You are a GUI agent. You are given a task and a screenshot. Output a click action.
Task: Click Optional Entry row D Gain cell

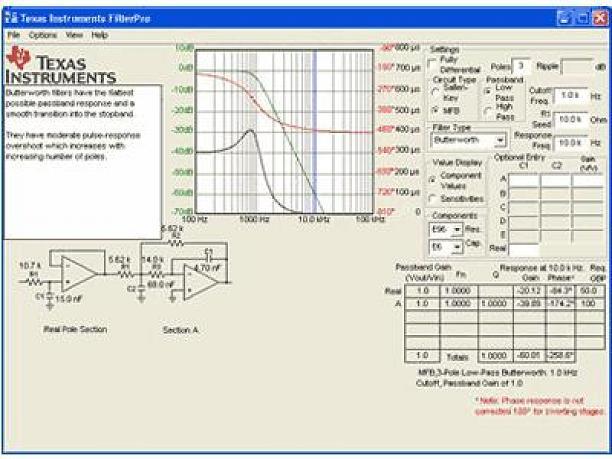587,221
